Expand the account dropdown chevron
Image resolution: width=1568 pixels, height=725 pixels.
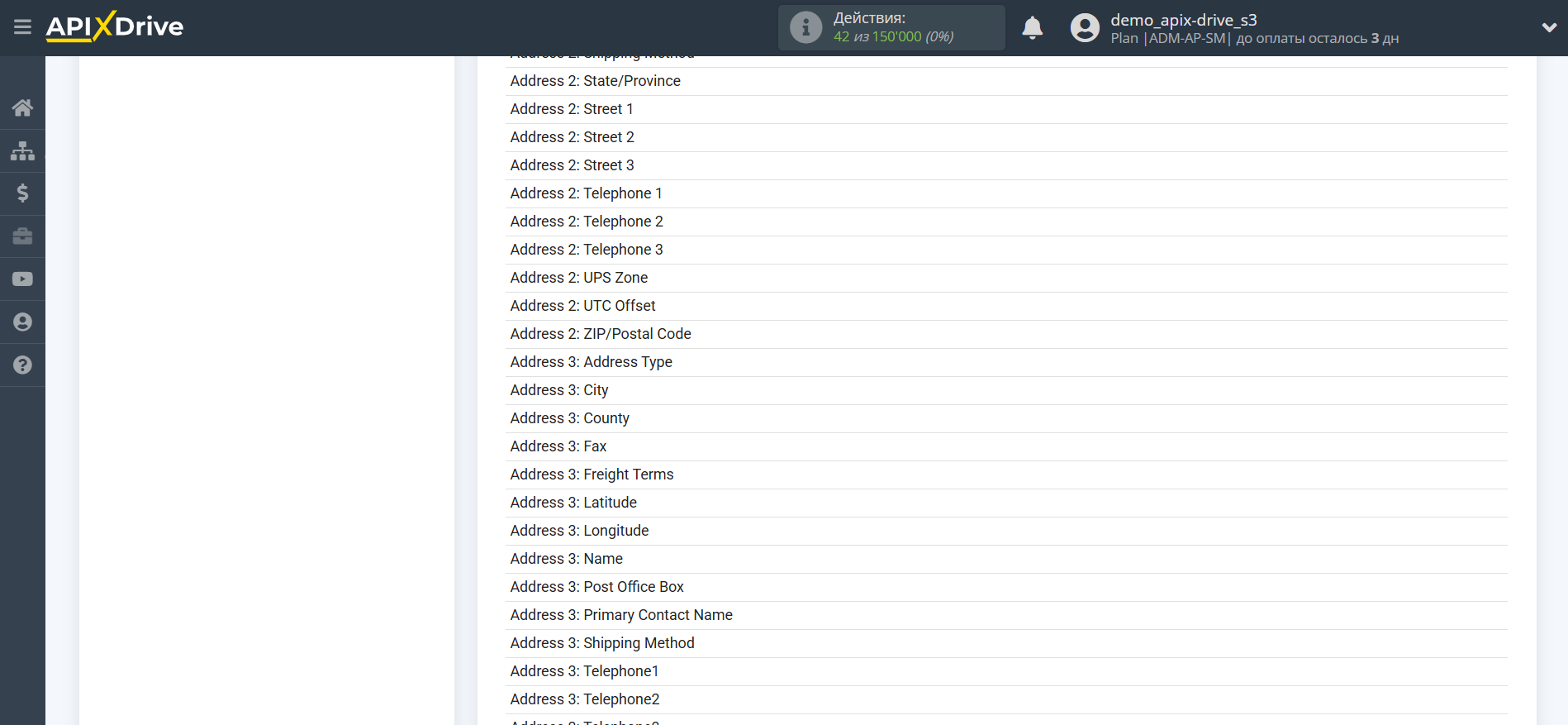pyautogui.click(x=1549, y=27)
